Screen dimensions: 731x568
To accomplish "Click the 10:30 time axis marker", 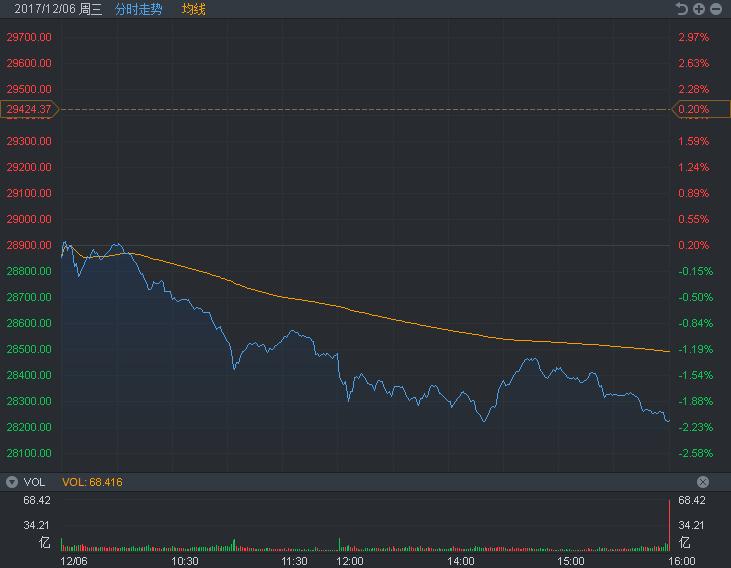I will 186,561.
